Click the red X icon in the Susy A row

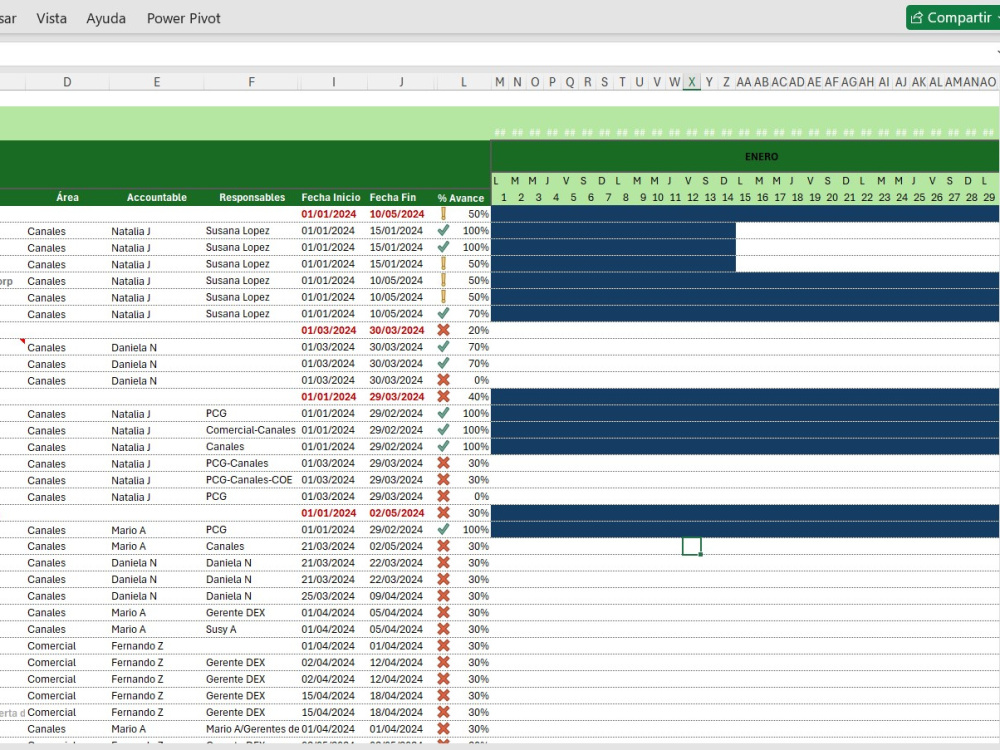pyautogui.click(x=443, y=629)
